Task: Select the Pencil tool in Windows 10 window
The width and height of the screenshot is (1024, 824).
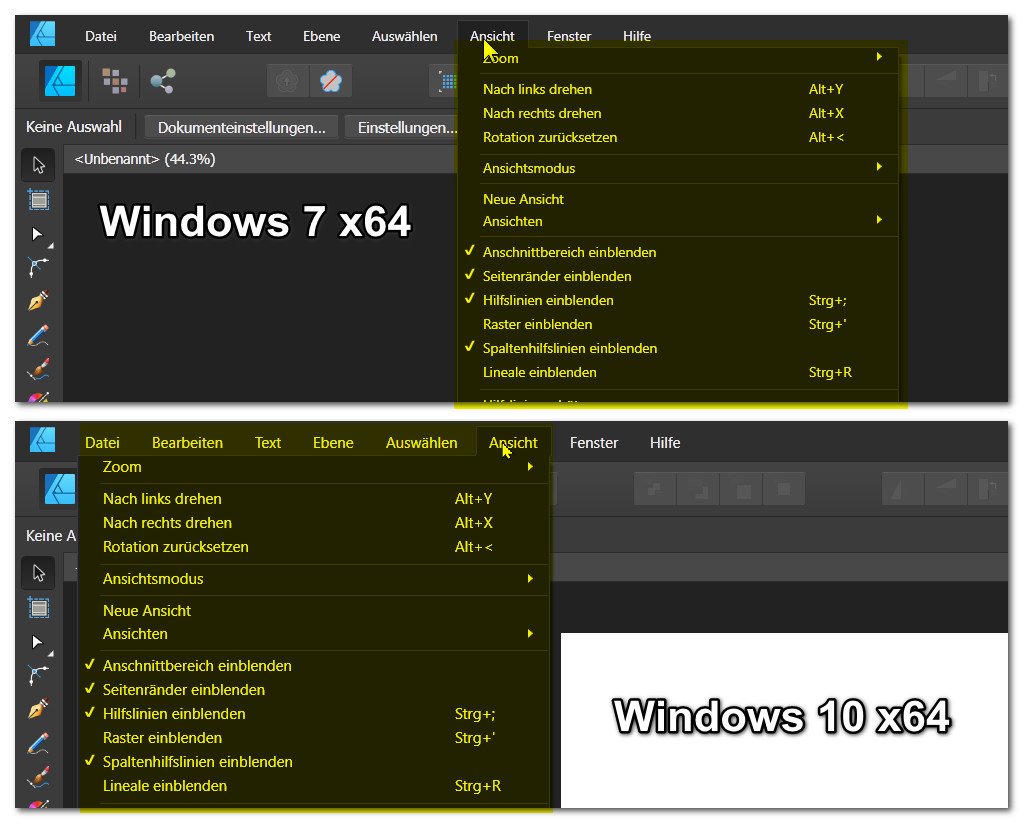Action: click(39, 743)
